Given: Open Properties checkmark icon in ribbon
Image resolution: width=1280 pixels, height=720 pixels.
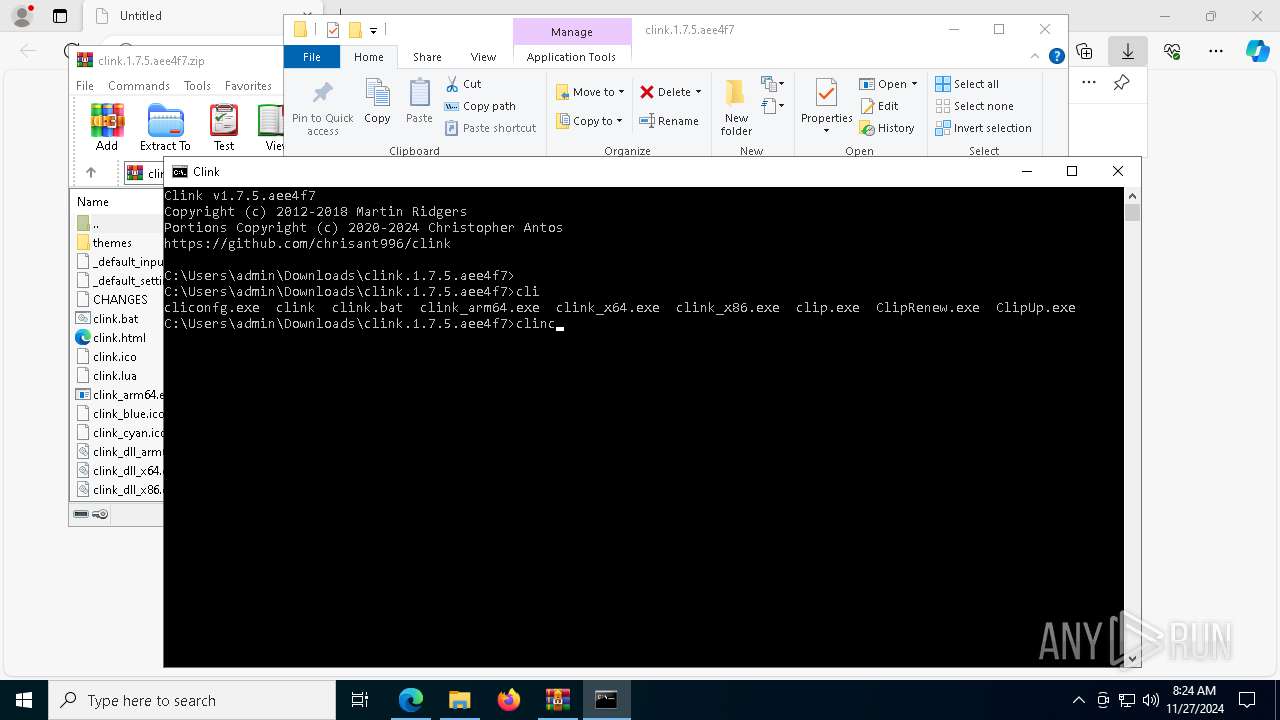Looking at the screenshot, I should click(826, 94).
